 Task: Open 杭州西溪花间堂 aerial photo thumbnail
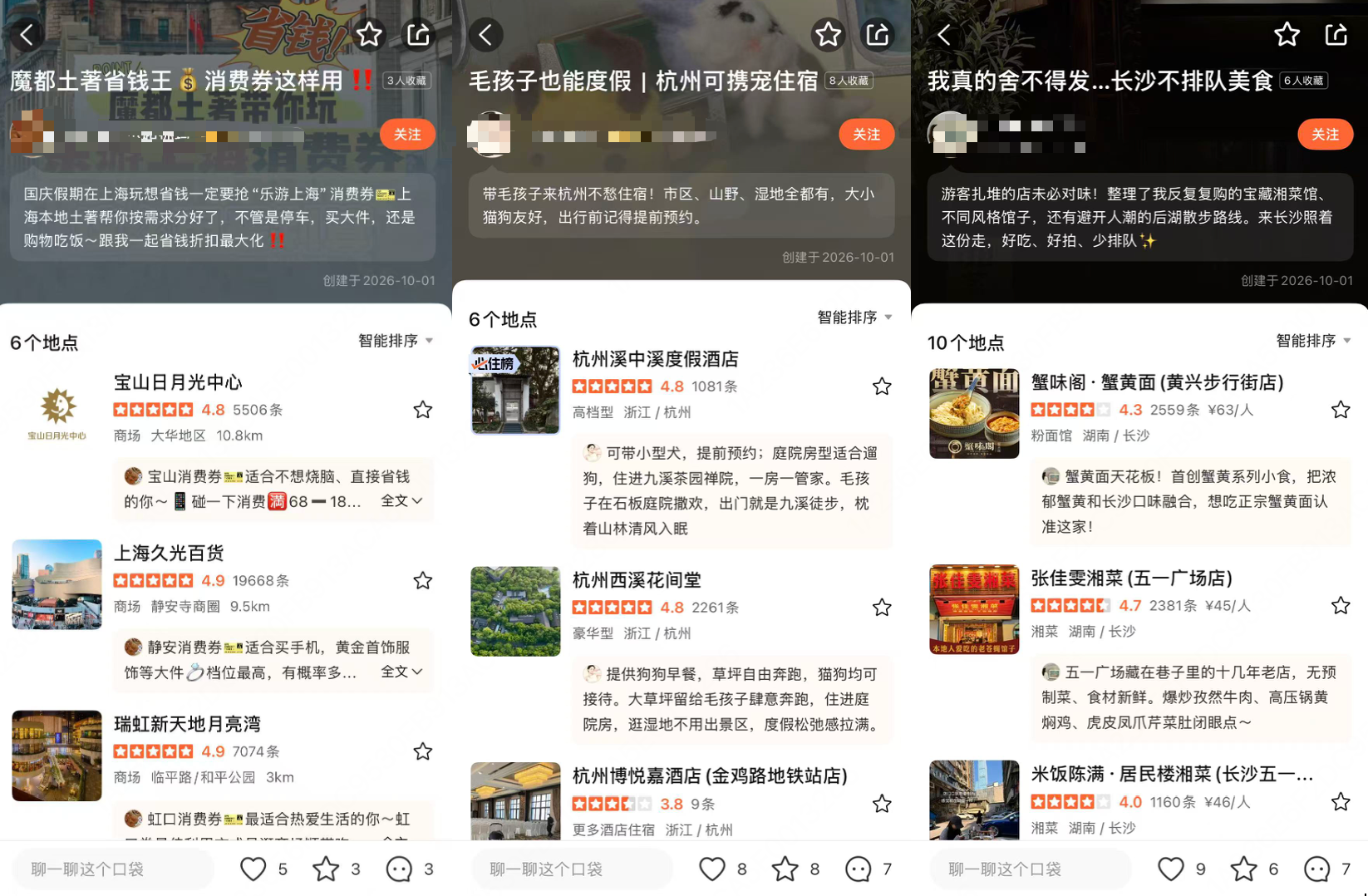coord(515,612)
